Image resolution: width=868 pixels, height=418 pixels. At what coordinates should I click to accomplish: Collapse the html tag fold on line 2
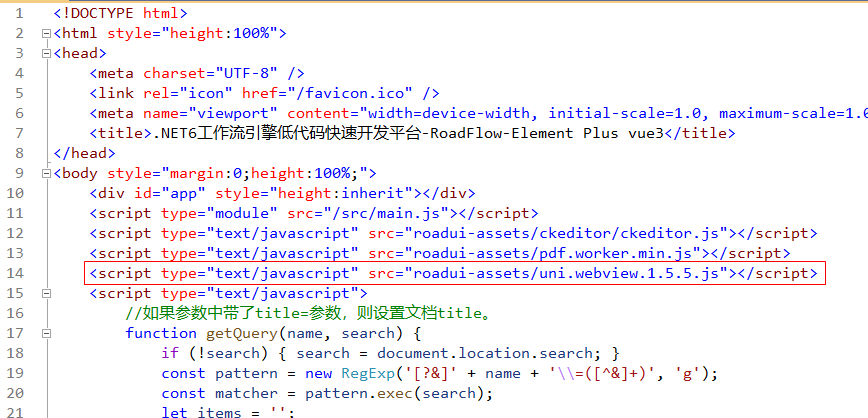click(x=46, y=34)
